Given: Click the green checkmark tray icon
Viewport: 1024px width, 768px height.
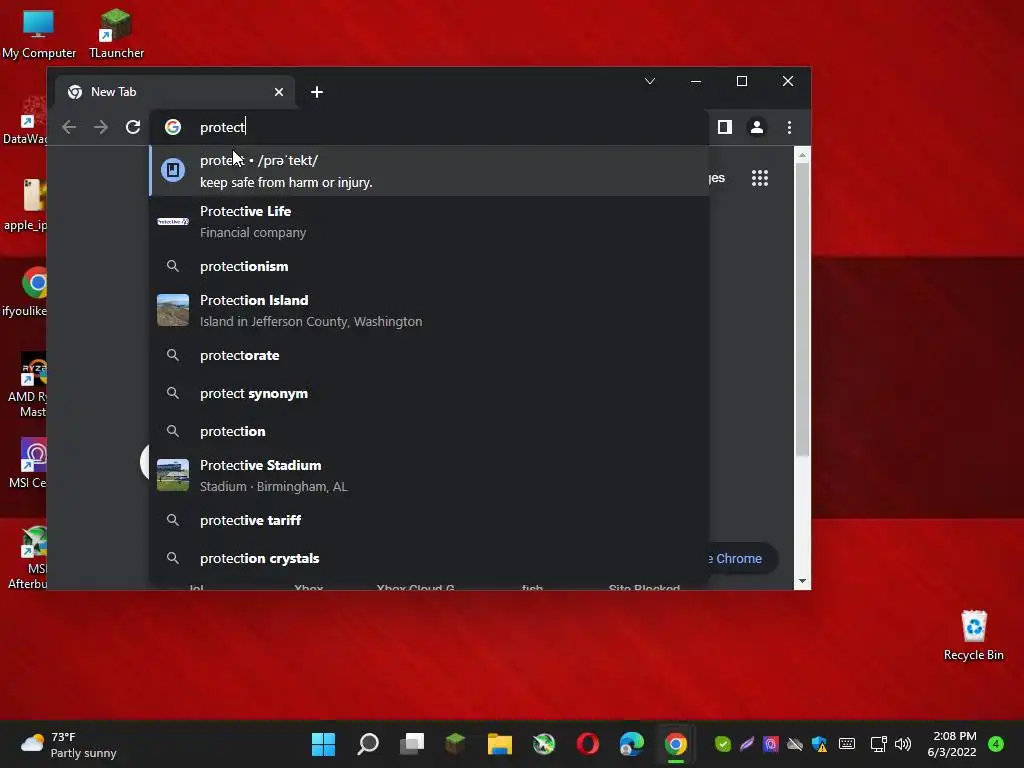Looking at the screenshot, I should pos(722,744).
